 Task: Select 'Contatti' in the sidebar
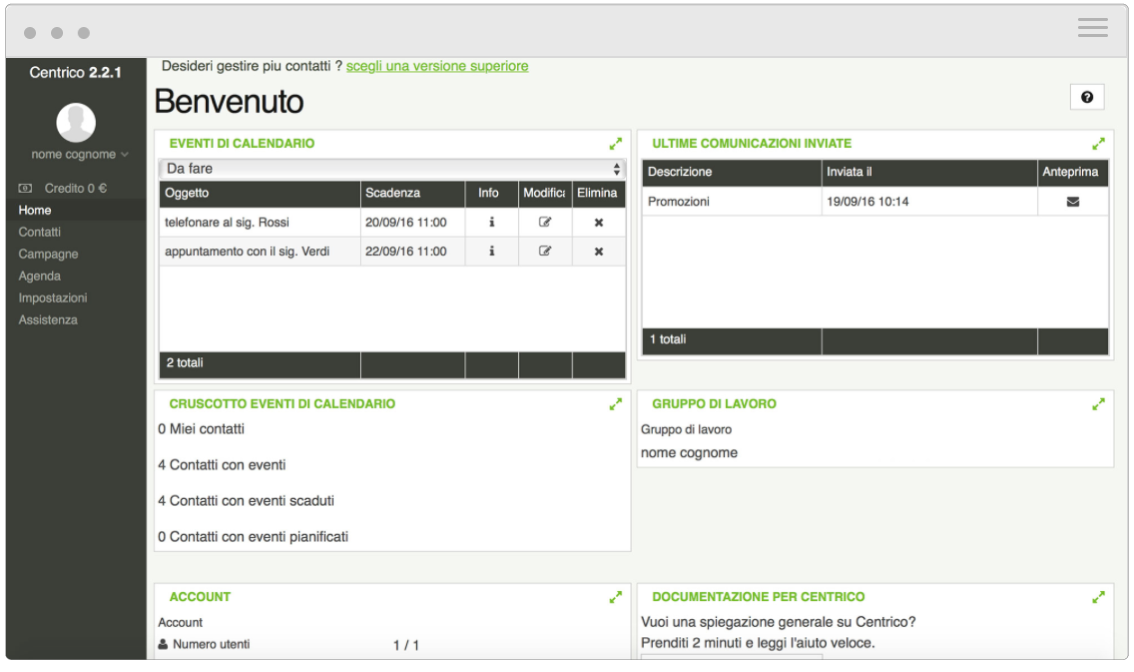(x=40, y=231)
